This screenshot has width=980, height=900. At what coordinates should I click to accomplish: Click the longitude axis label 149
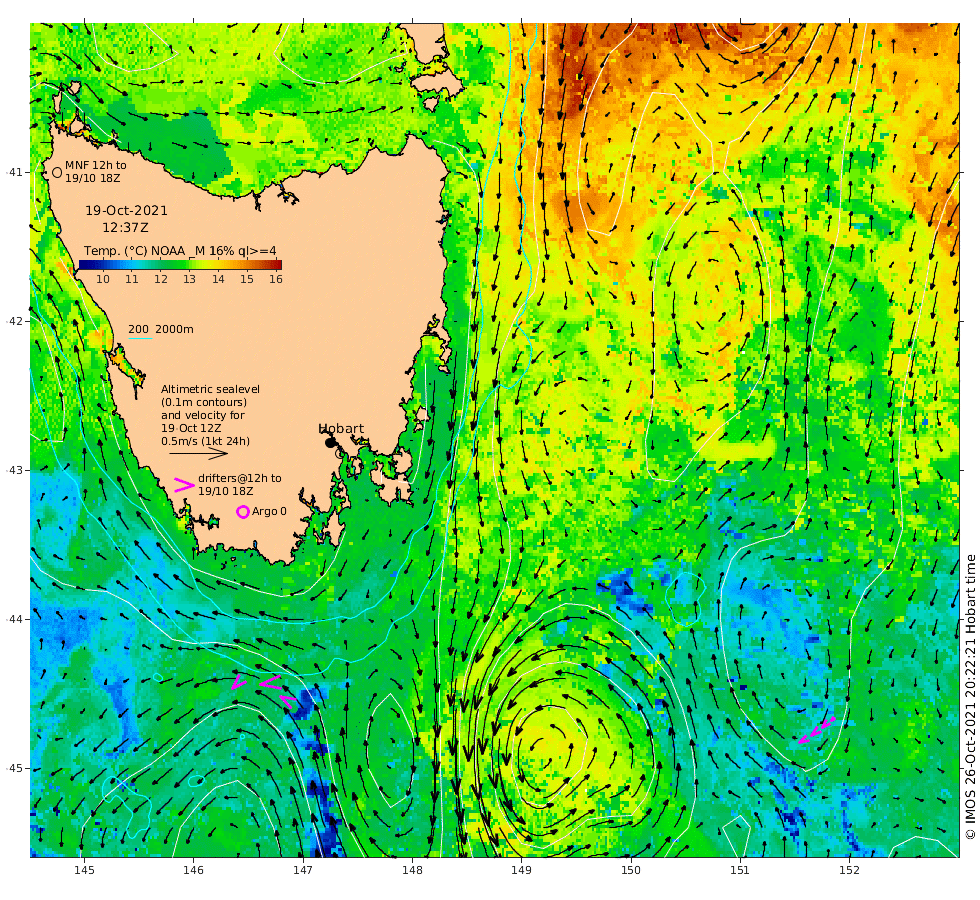click(x=521, y=870)
